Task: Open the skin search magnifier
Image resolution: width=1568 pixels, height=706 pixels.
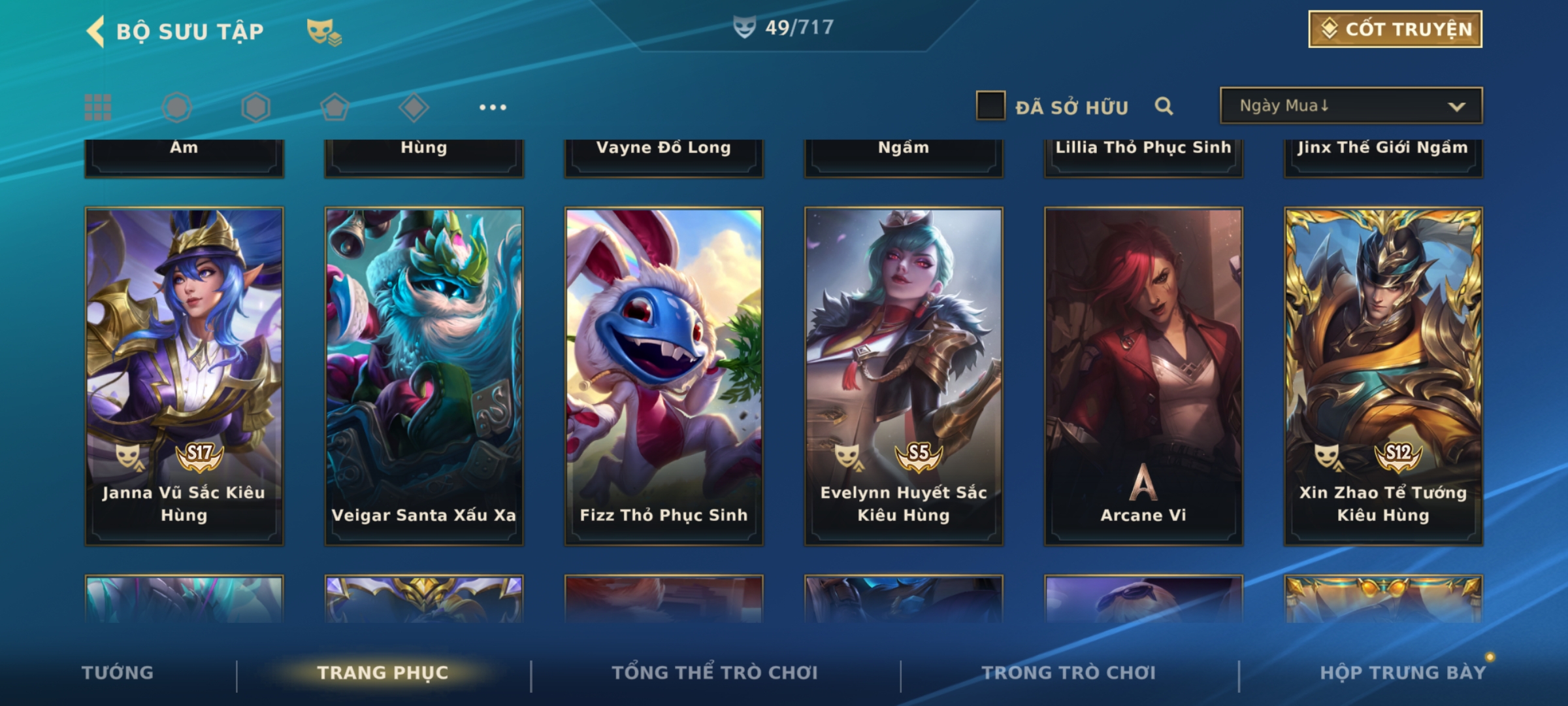Action: 1164,106
